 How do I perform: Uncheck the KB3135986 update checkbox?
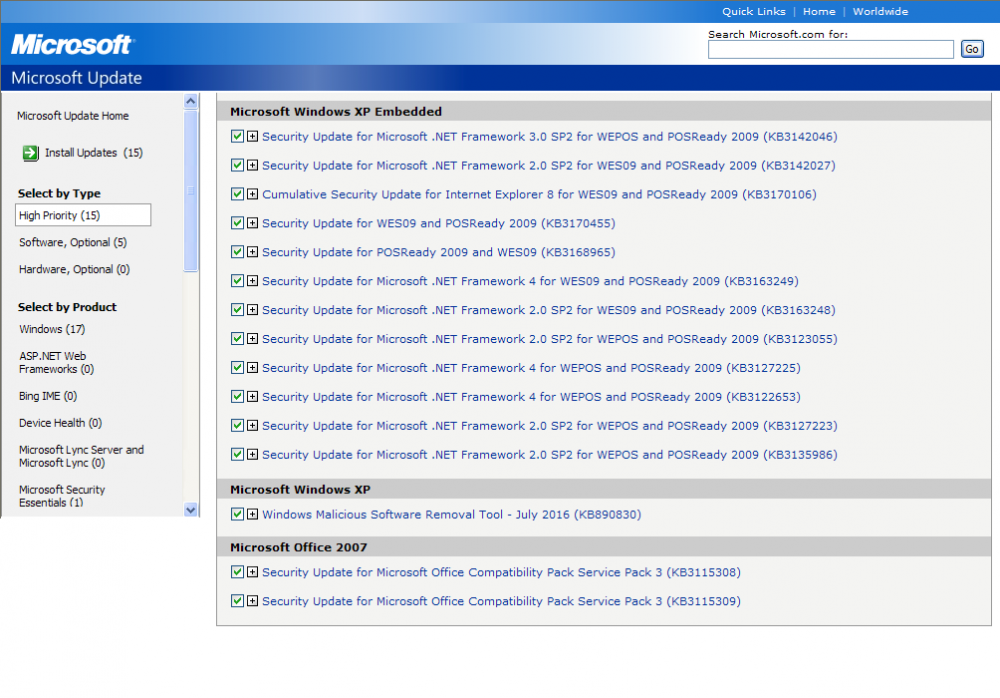click(x=237, y=454)
